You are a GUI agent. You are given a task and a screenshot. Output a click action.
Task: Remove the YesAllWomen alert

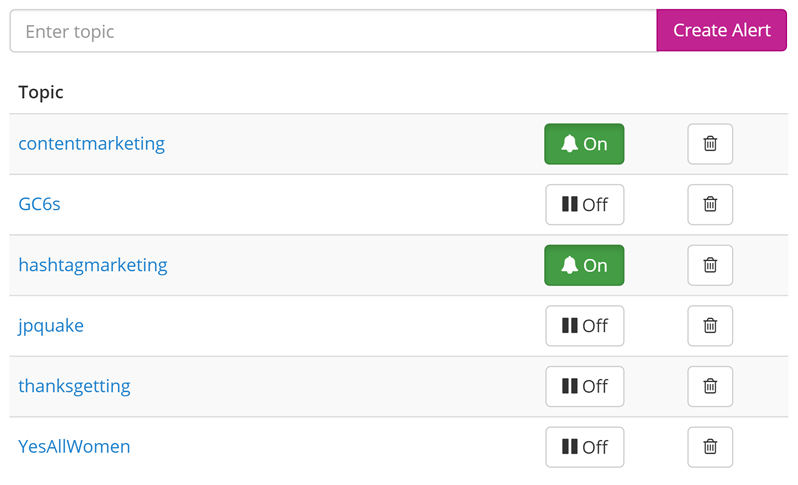coord(710,447)
